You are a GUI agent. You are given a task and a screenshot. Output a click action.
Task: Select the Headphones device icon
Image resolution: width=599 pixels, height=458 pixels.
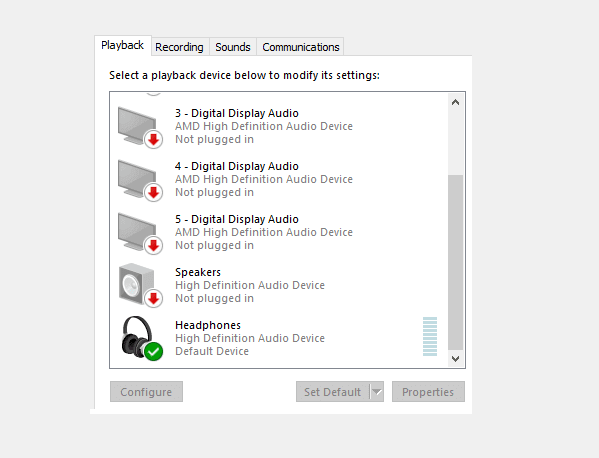coord(141,338)
